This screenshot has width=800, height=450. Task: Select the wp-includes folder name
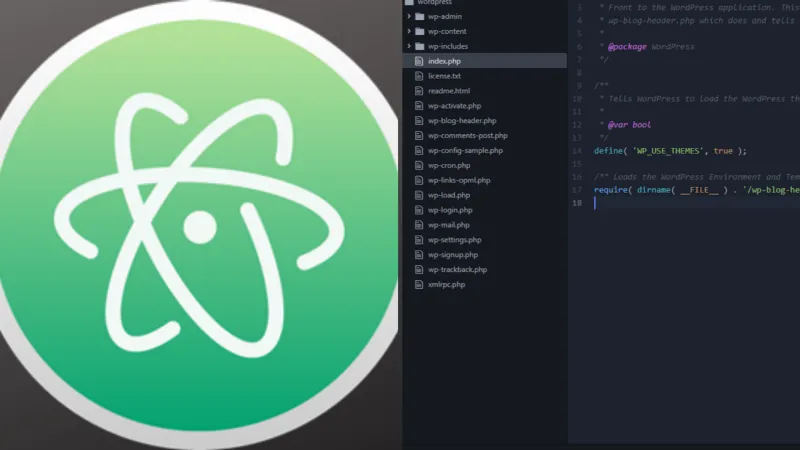coord(448,46)
